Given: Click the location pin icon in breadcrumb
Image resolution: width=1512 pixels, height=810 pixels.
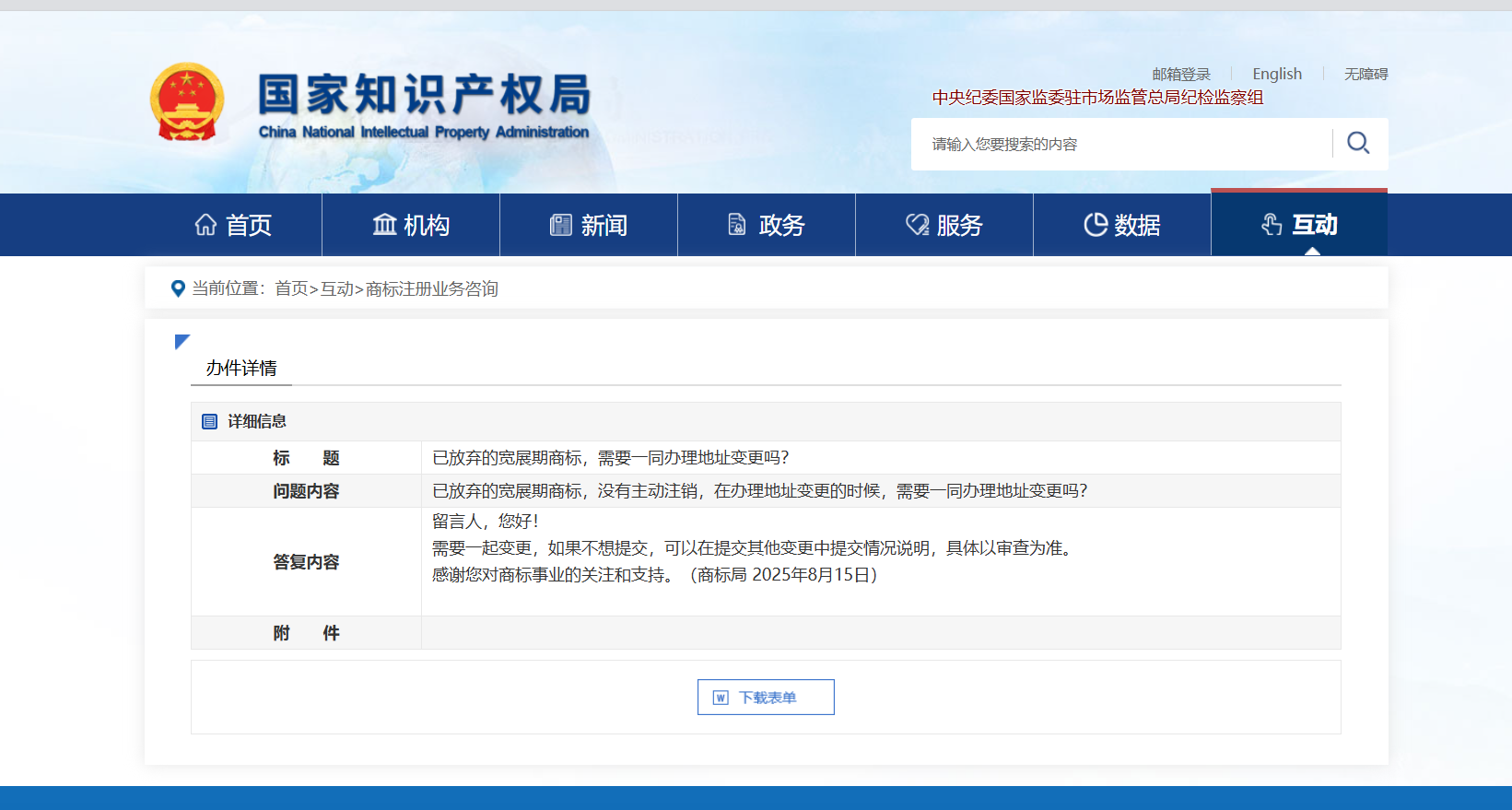Looking at the screenshot, I should coord(179,288).
